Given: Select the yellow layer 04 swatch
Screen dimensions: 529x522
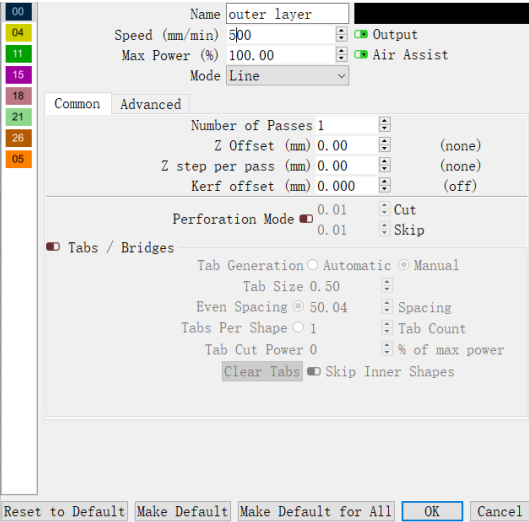Looking at the screenshot, I should click(19, 33).
